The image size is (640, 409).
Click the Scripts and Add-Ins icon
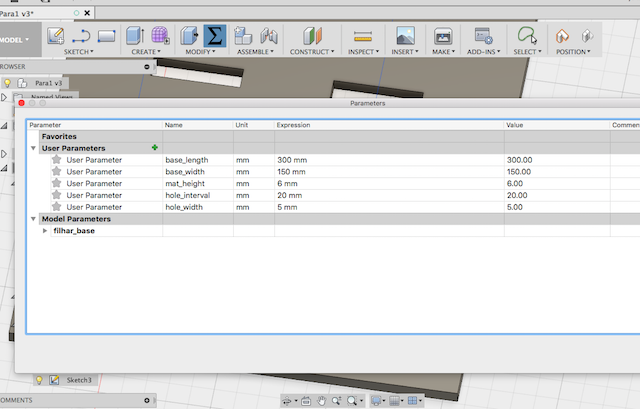click(x=483, y=36)
